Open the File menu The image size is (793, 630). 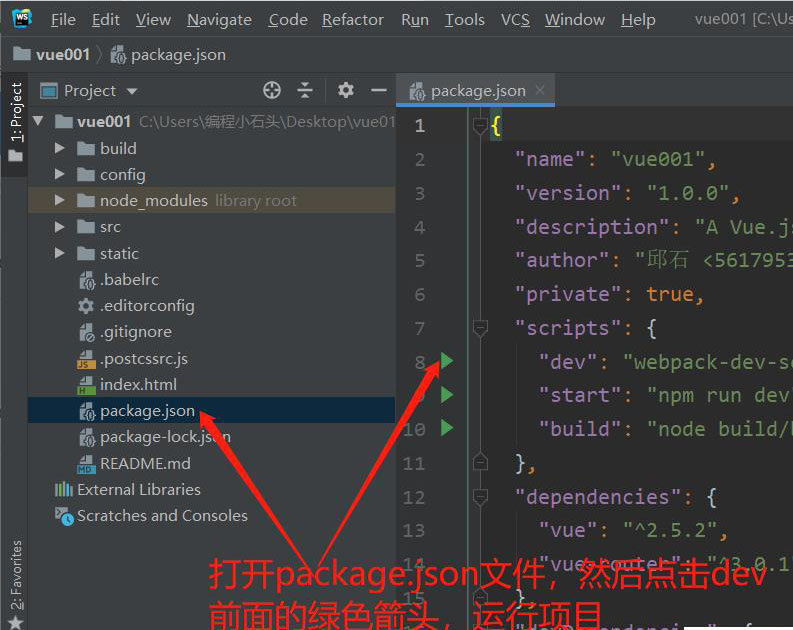[63, 20]
